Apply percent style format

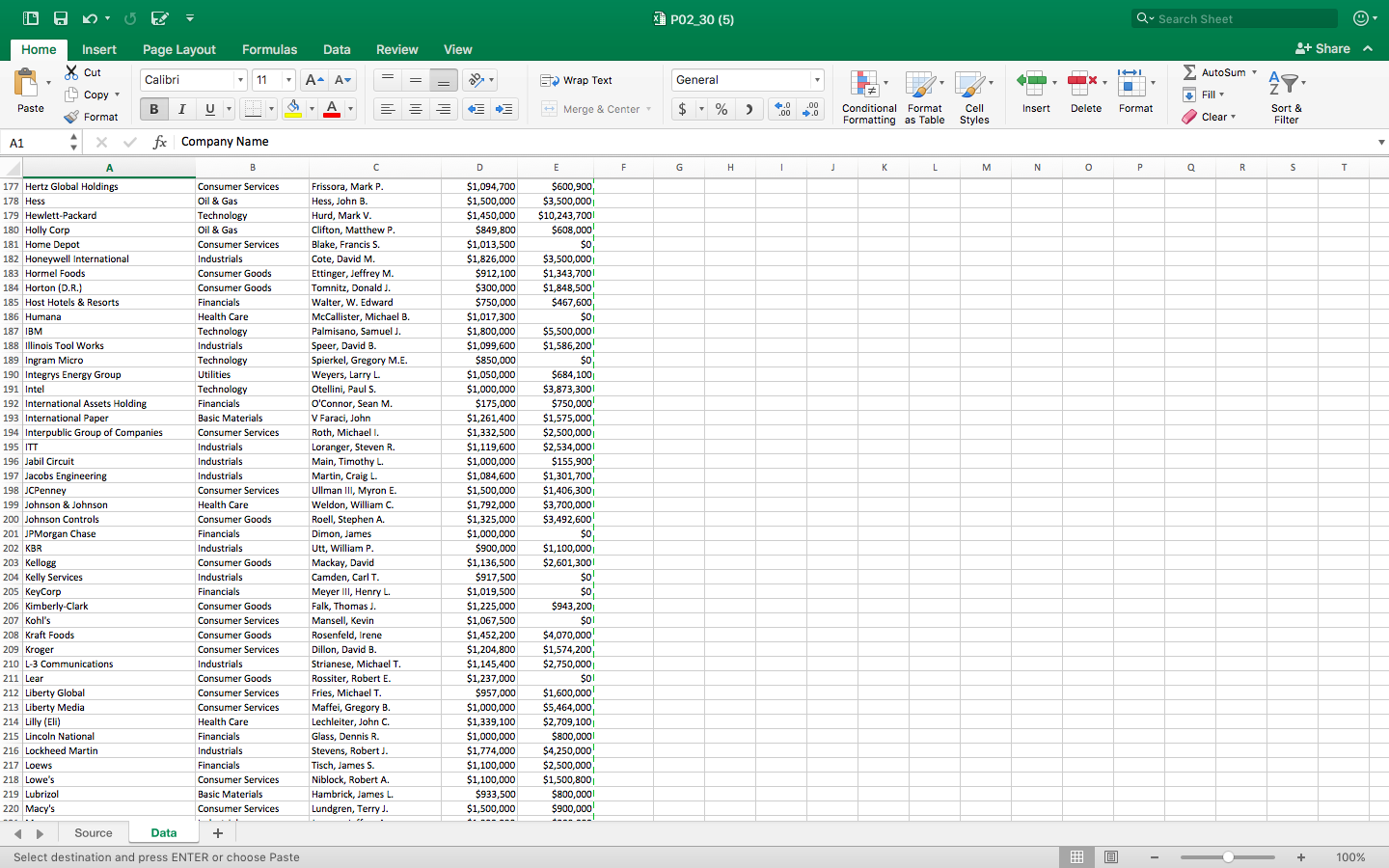click(721, 109)
